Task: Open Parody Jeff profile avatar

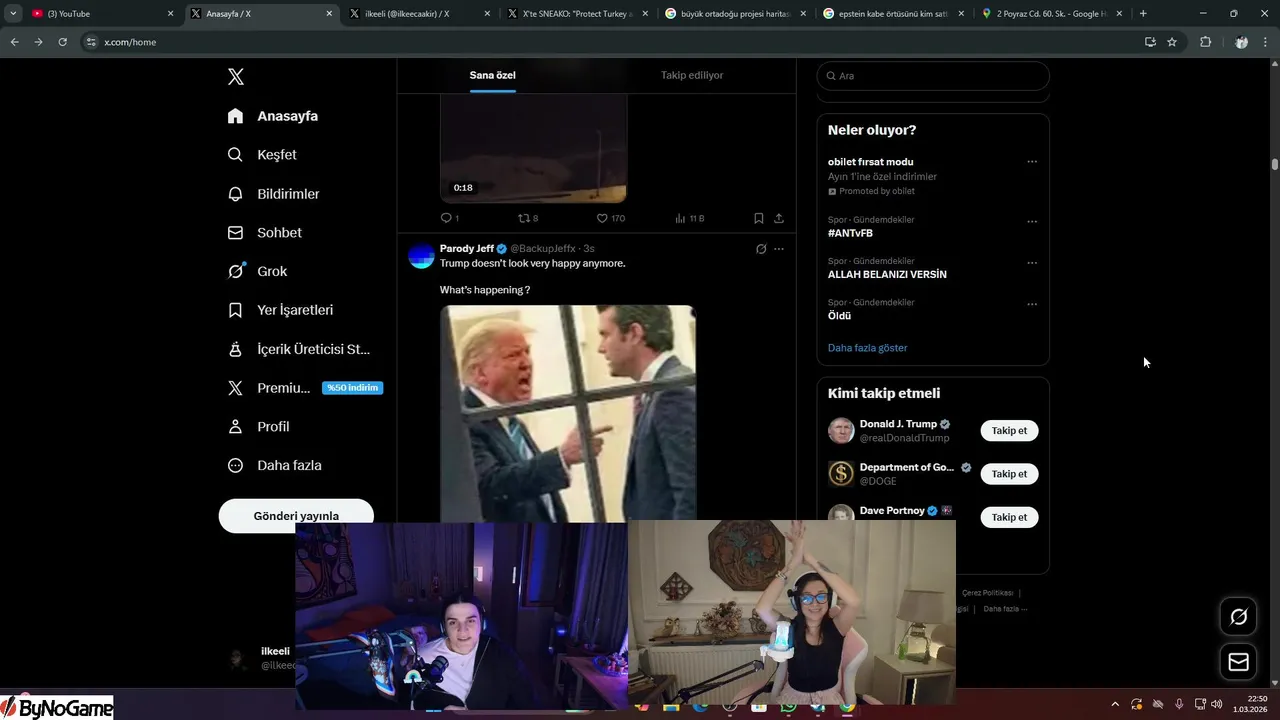Action: (422, 256)
